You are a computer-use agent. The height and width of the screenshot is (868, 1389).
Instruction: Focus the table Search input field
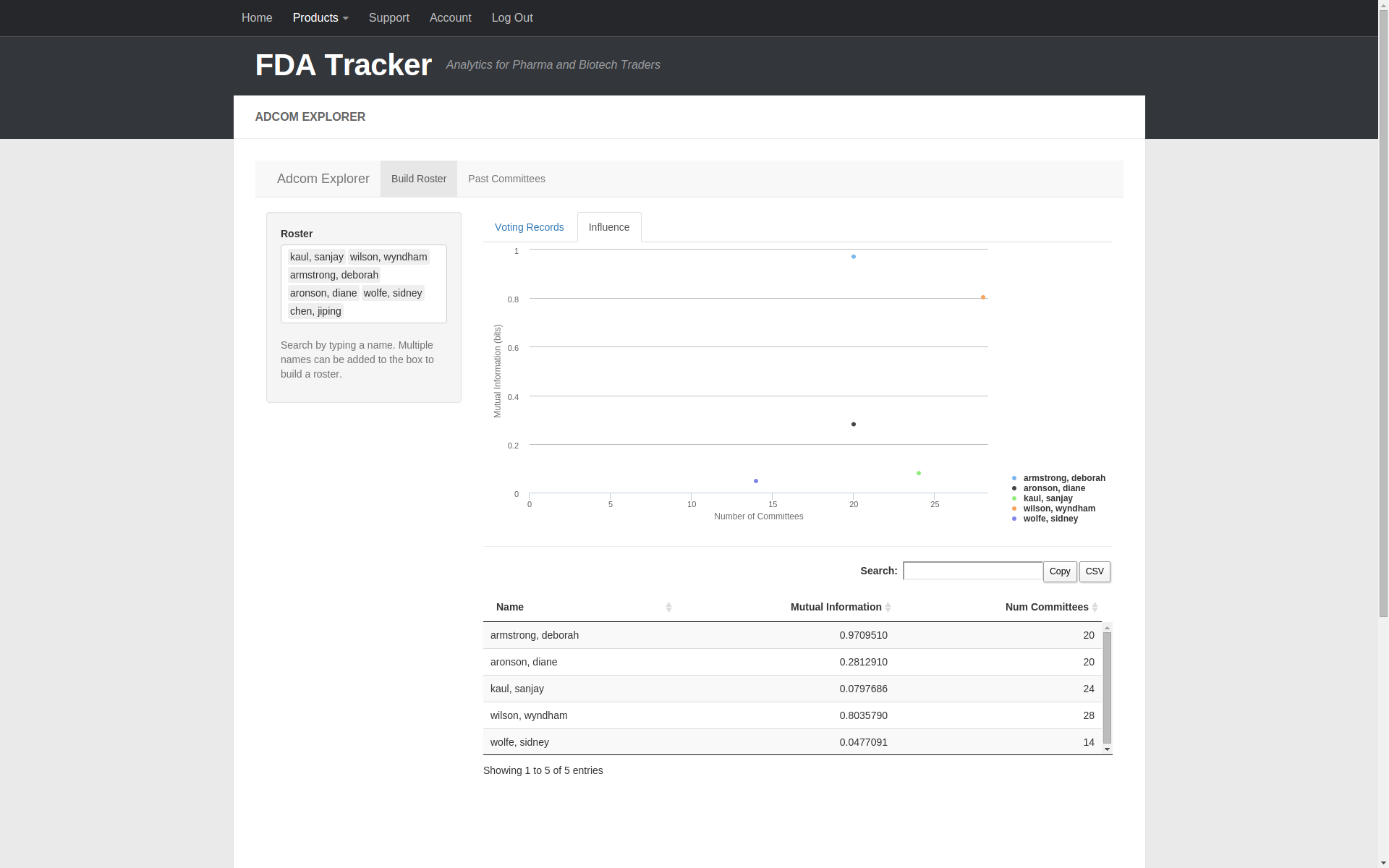(x=973, y=571)
